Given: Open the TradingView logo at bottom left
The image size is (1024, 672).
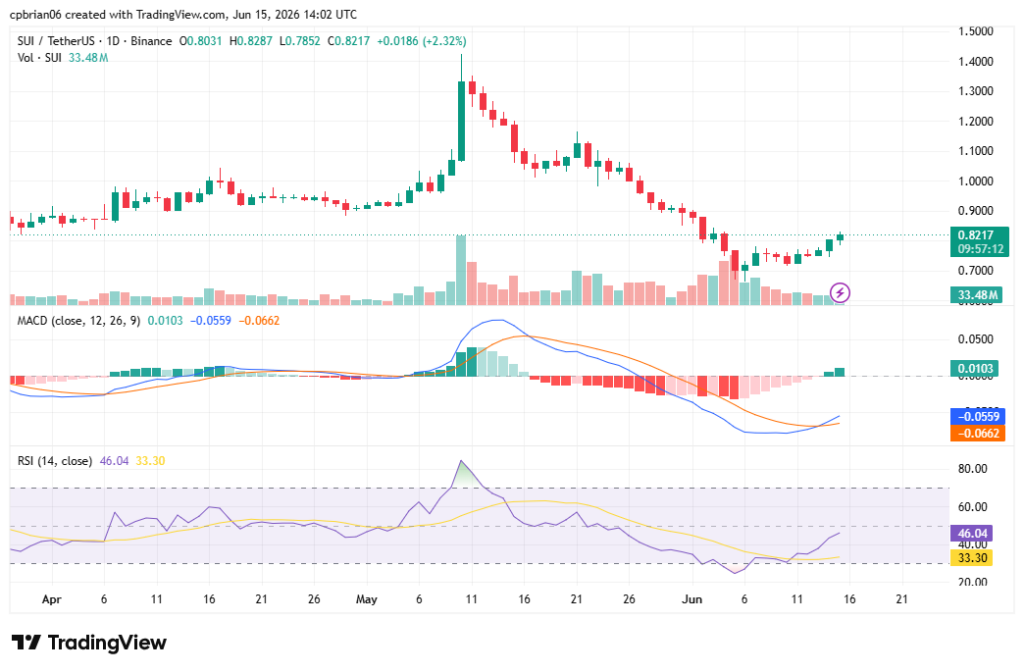Looking at the screenshot, I should 89,643.
